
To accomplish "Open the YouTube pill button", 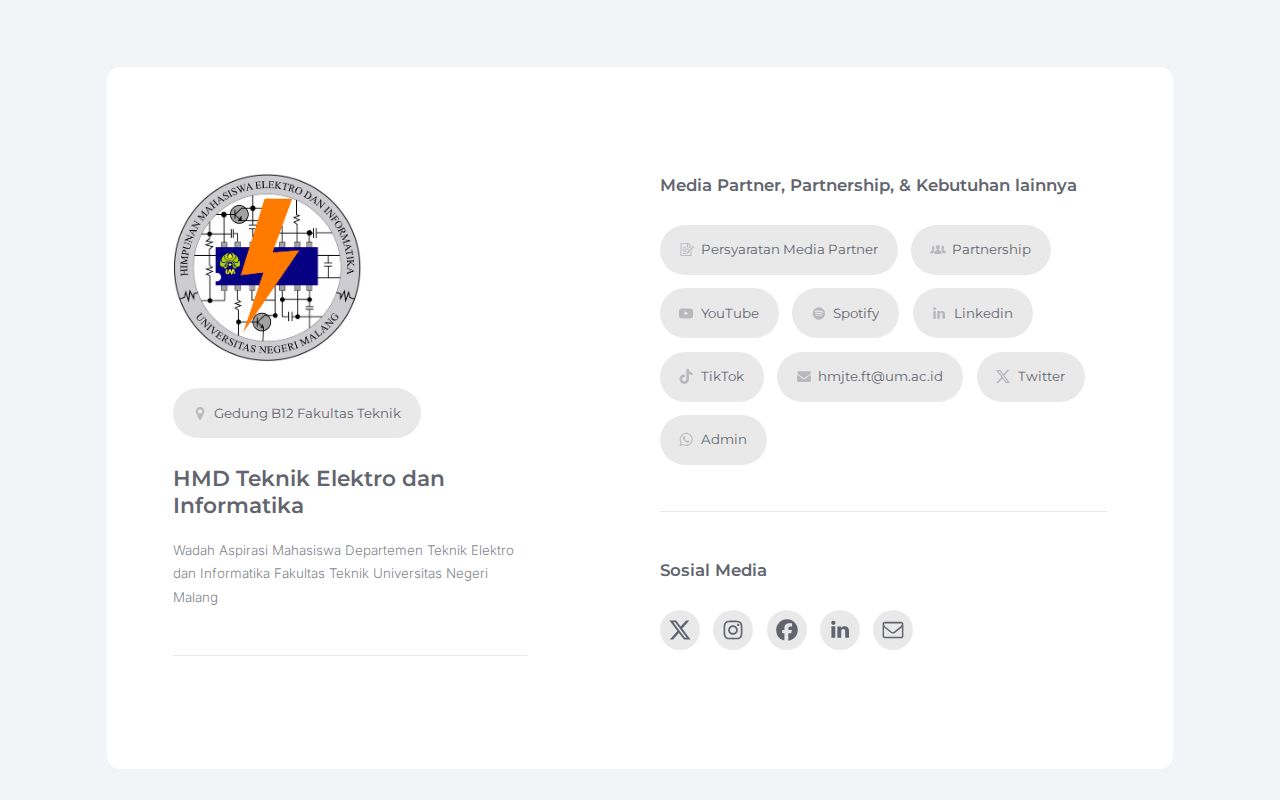I will [x=719, y=313].
